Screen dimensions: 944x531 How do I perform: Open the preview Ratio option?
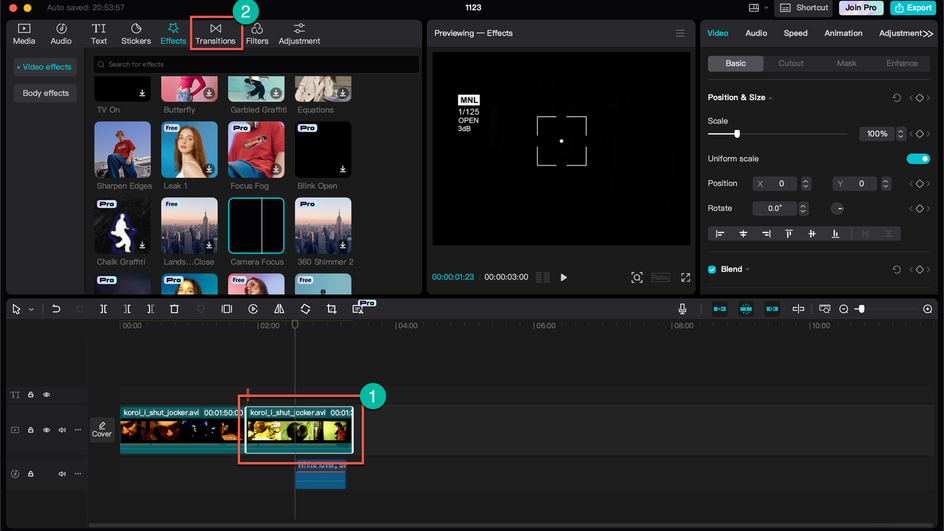point(660,278)
